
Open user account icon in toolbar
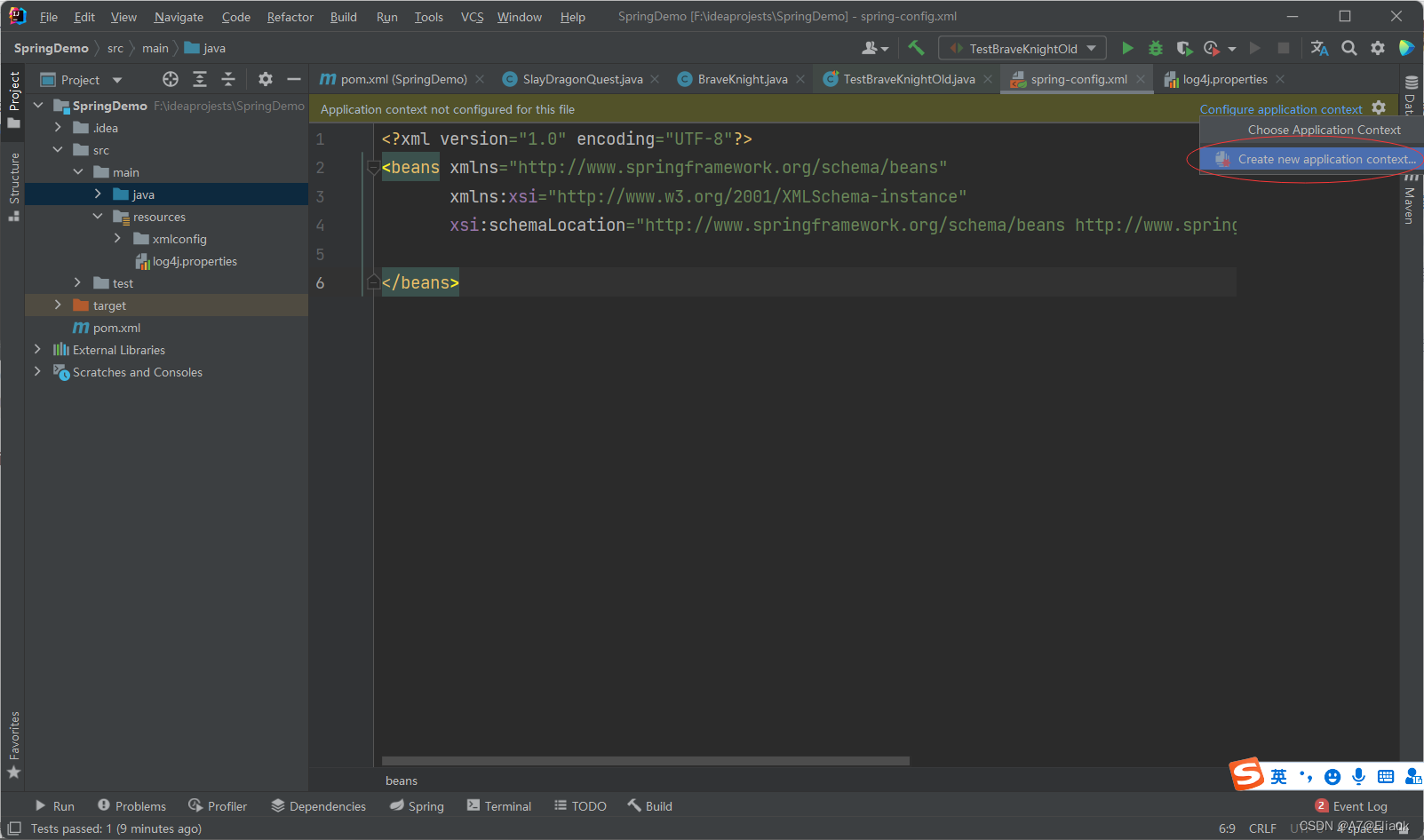874,48
